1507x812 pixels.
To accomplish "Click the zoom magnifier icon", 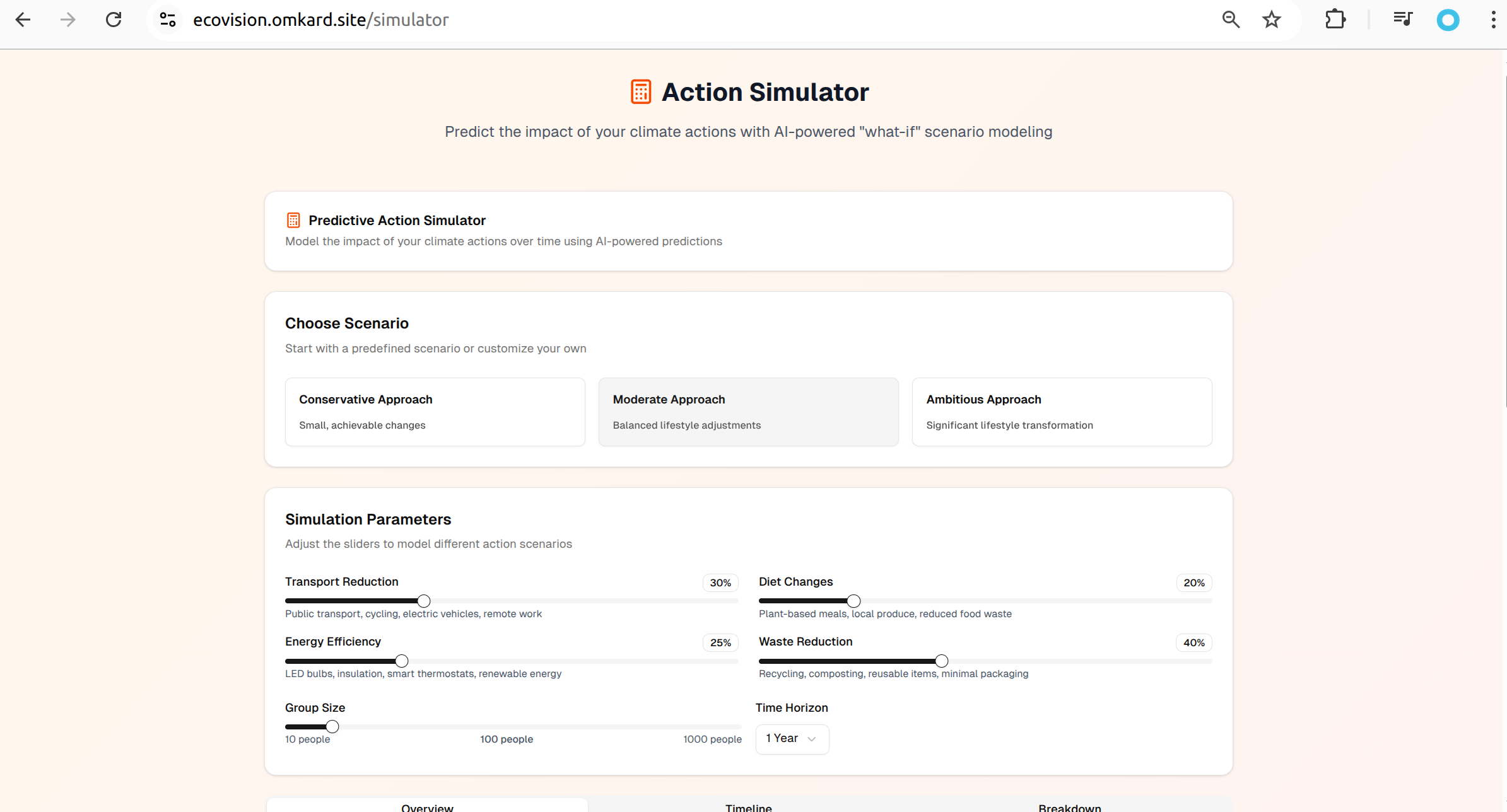I will (x=1230, y=20).
